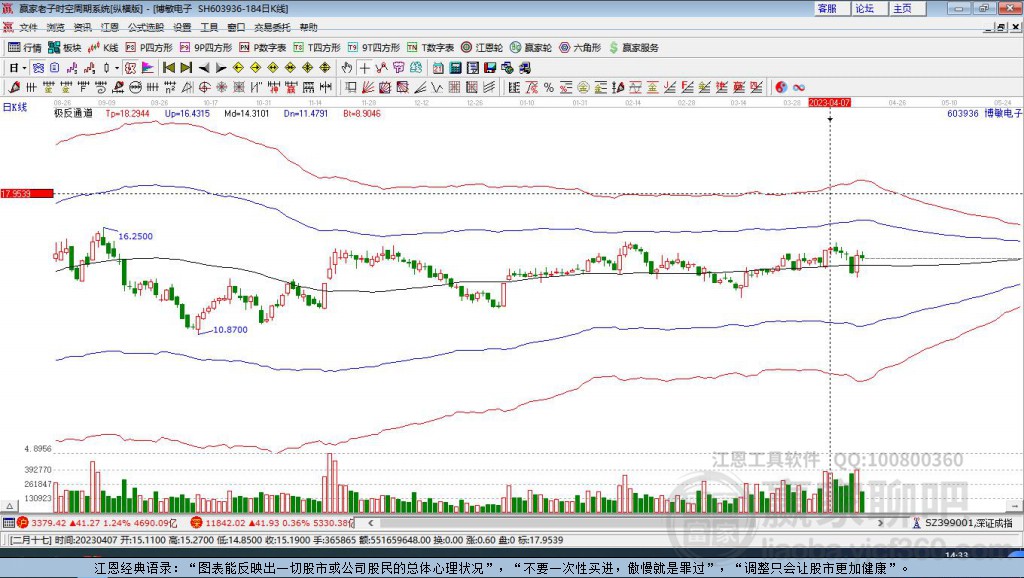Click the 2023-04-07 date marker
This screenshot has width=1024, height=578.
tap(829, 102)
